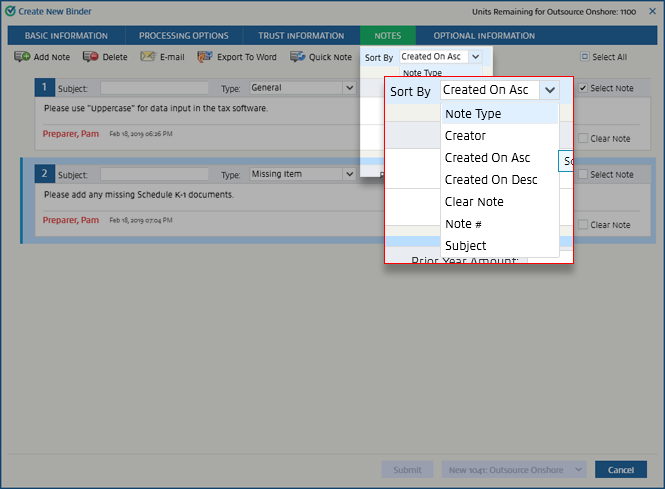This screenshot has width=665, height=489.
Task: Click the Delete note icon
Action: tap(90, 57)
